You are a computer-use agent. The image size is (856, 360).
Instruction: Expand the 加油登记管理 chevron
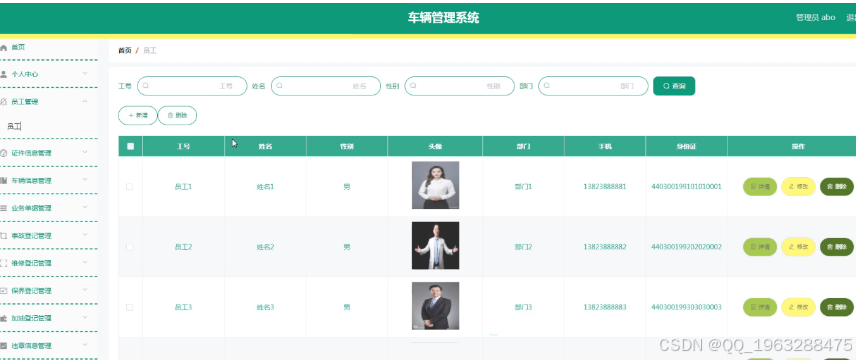pos(85,317)
